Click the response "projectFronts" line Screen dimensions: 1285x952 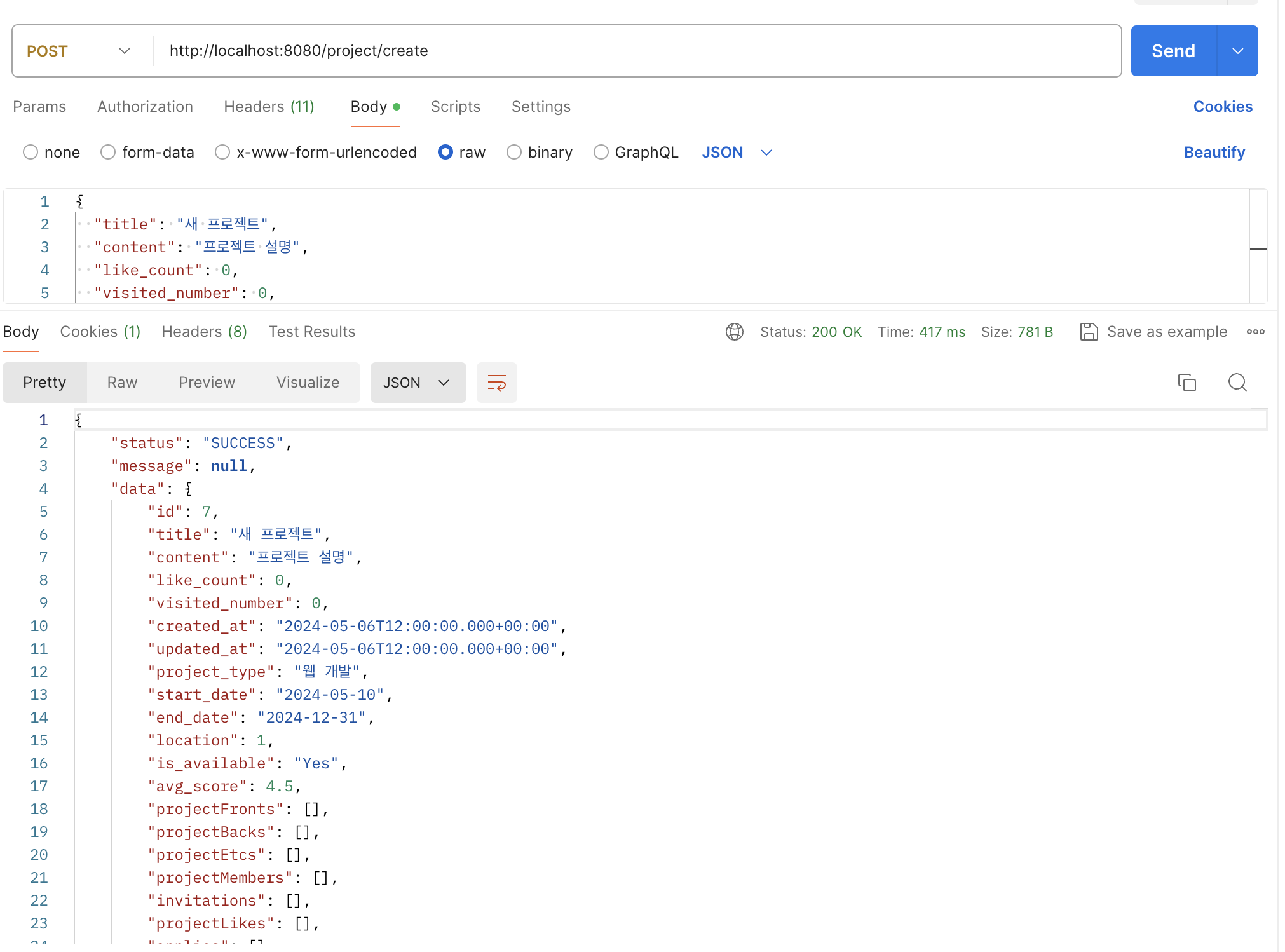238,809
